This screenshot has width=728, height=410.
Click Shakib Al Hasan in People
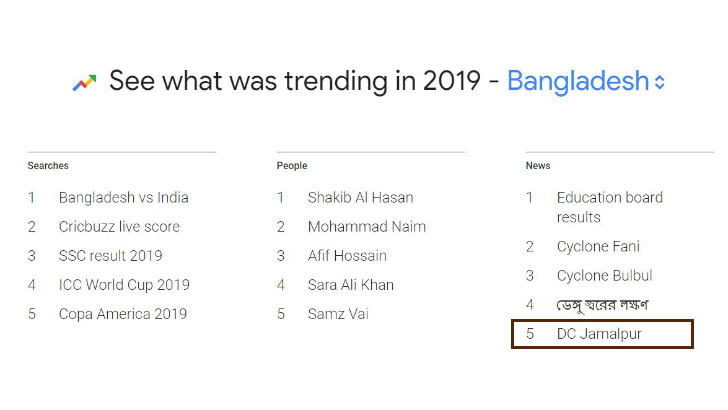pos(360,198)
